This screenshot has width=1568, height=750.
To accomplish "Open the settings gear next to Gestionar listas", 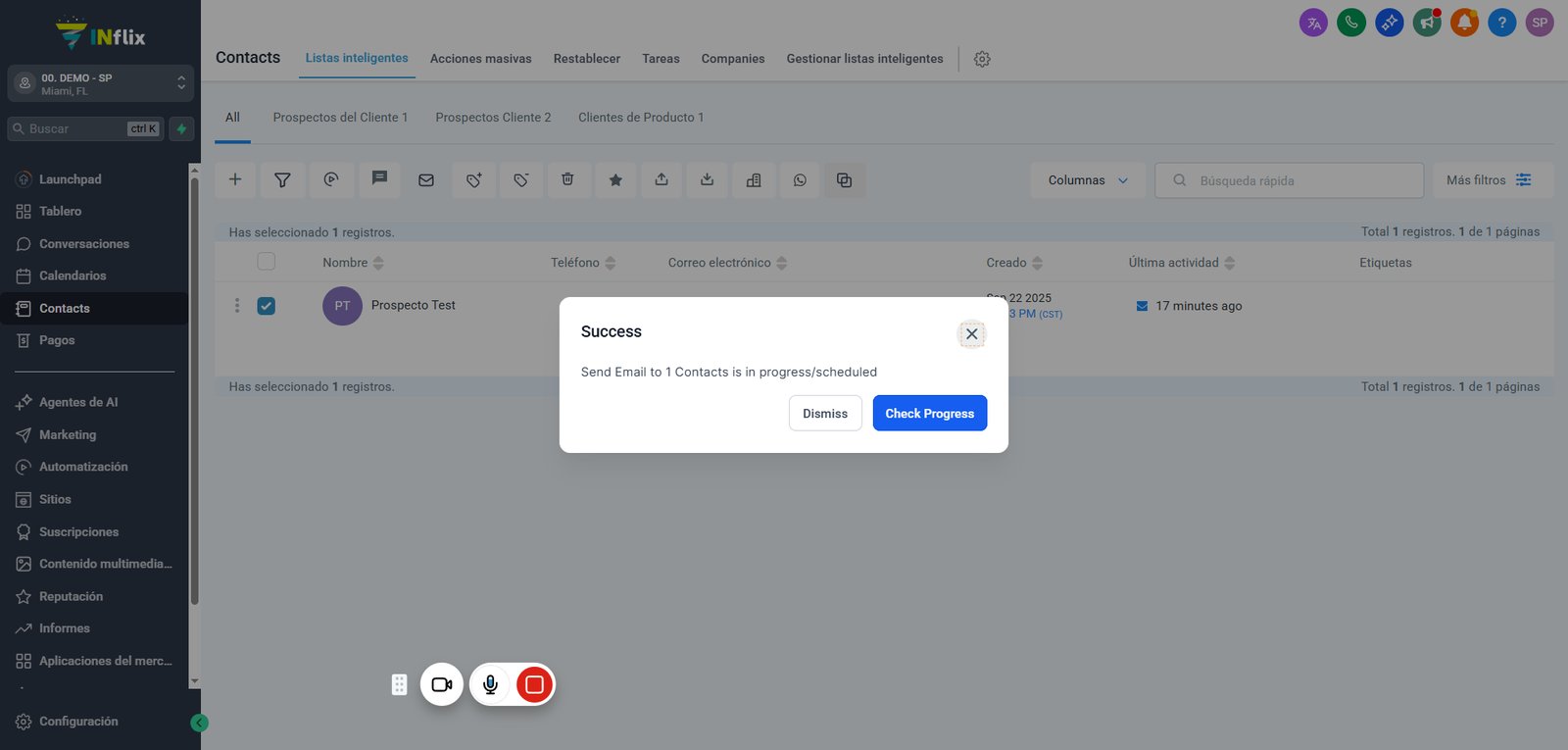I will click(982, 59).
